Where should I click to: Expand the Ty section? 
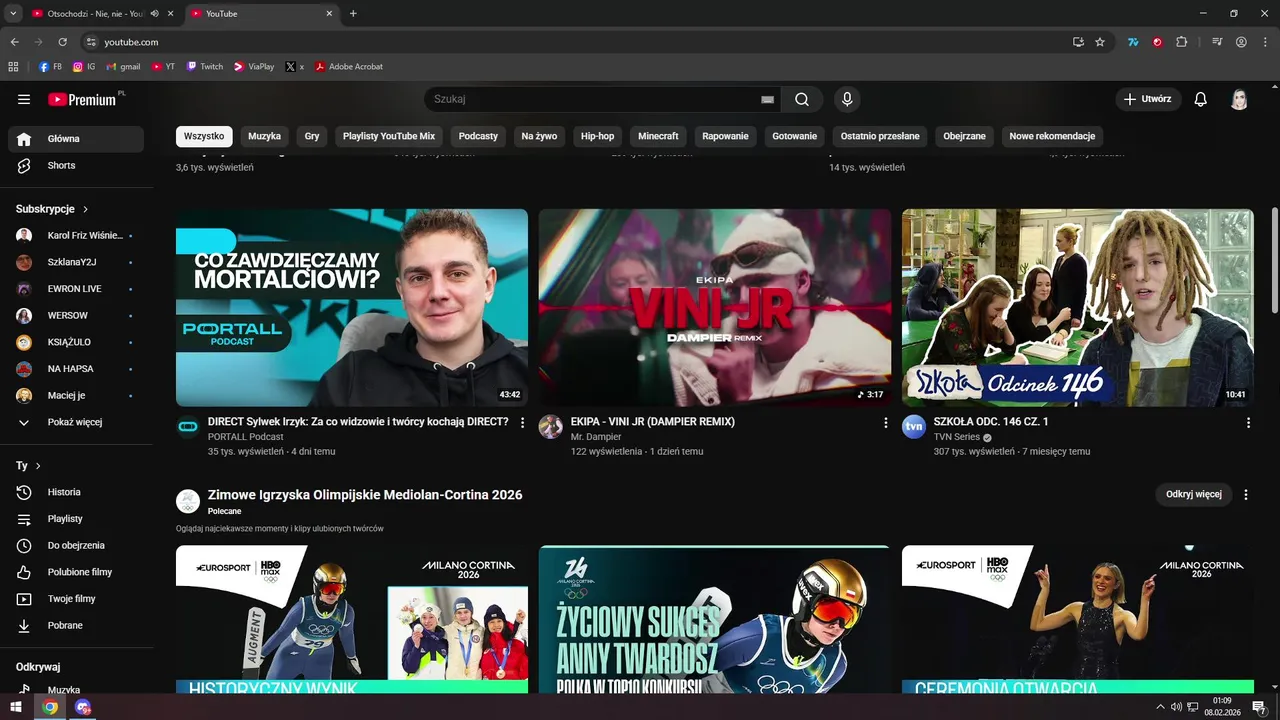[x=28, y=466]
